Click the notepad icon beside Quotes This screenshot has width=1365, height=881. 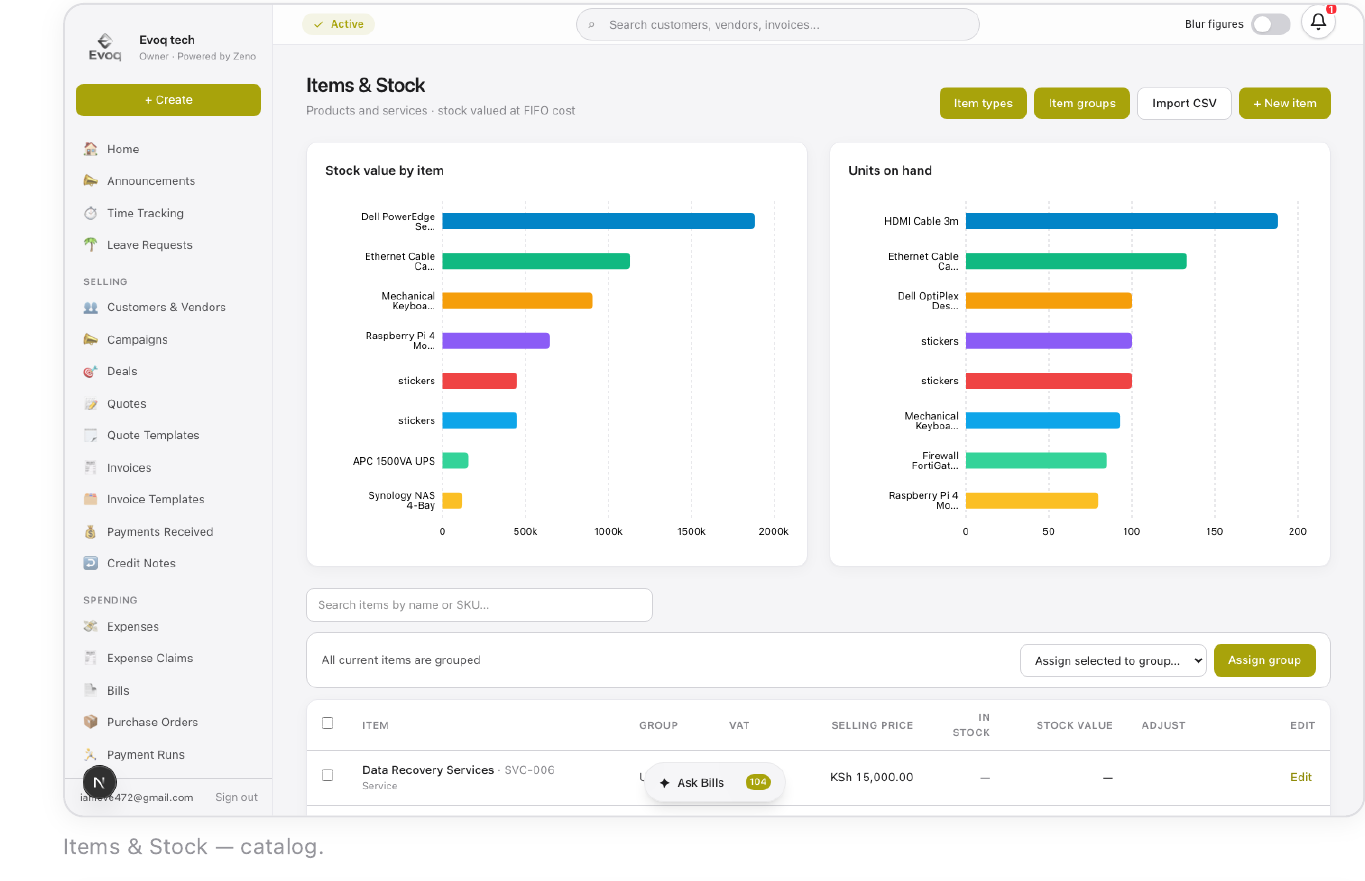point(91,404)
